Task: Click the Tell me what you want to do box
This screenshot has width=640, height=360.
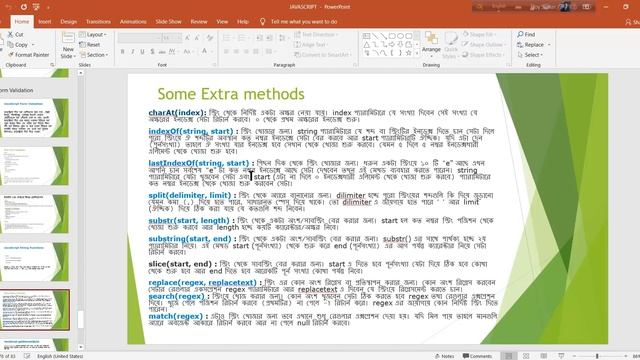Action: click(304, 22)
